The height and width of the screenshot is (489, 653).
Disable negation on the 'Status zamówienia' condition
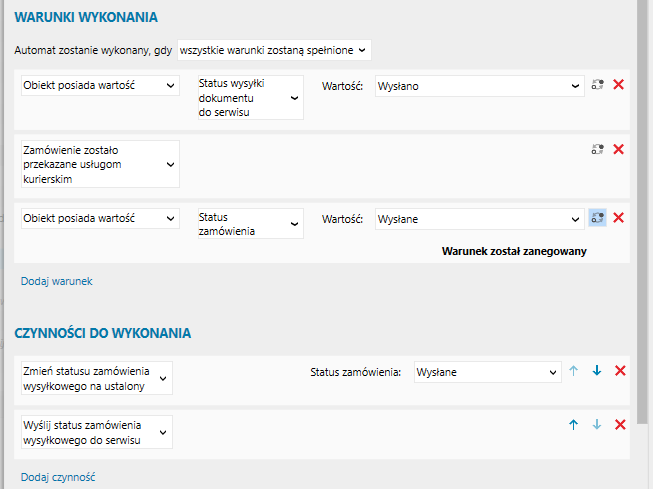597,217
